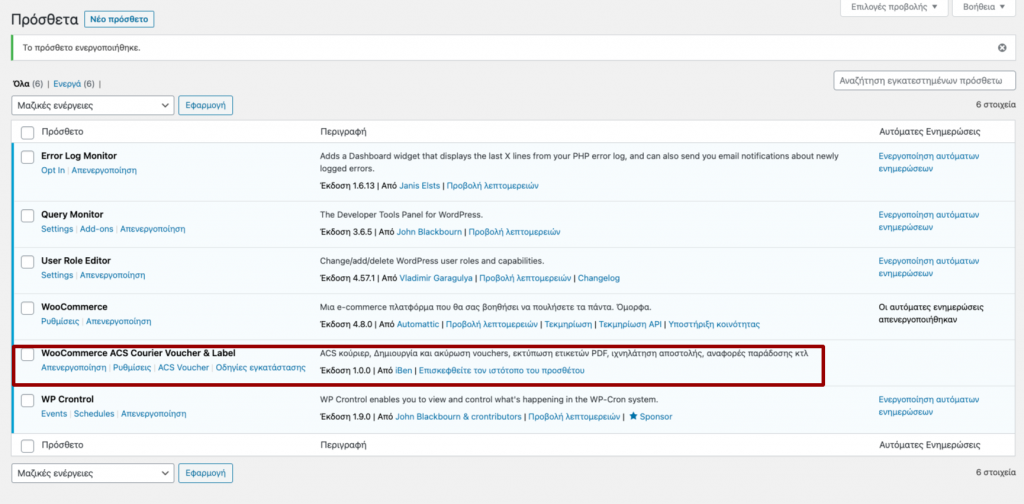Open Janis Elsts author link
Screen dimensions: 1024x504
pos(419,185)
